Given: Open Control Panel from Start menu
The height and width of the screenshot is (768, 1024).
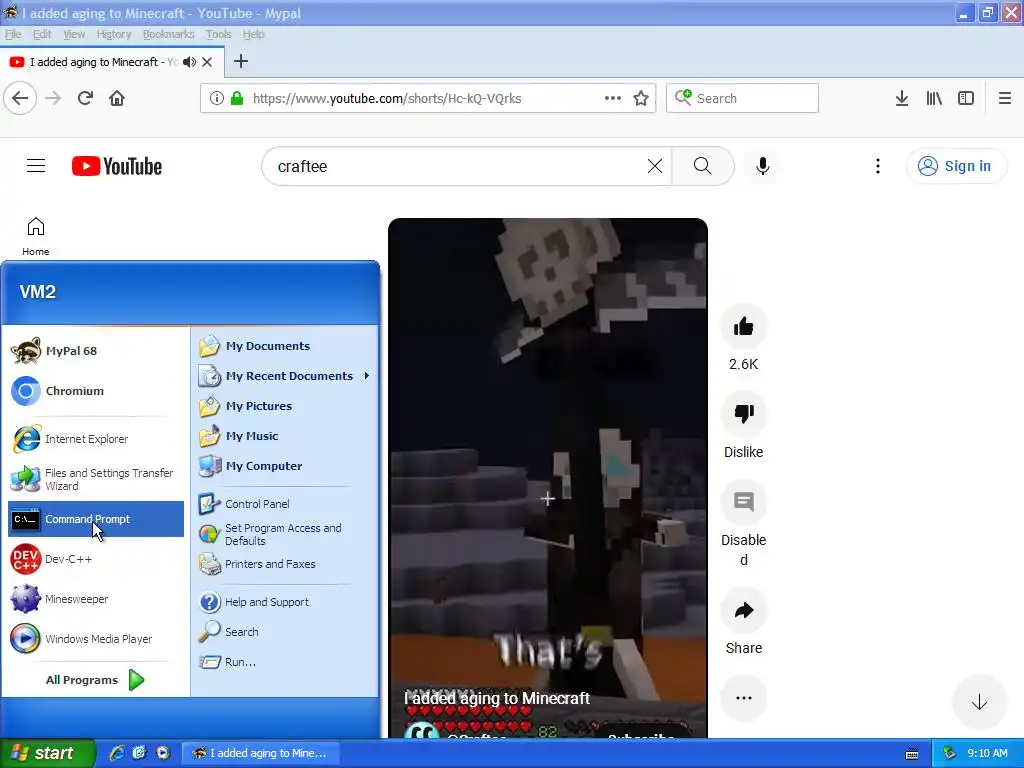Looking at the screenshot, I should [284, 504].
